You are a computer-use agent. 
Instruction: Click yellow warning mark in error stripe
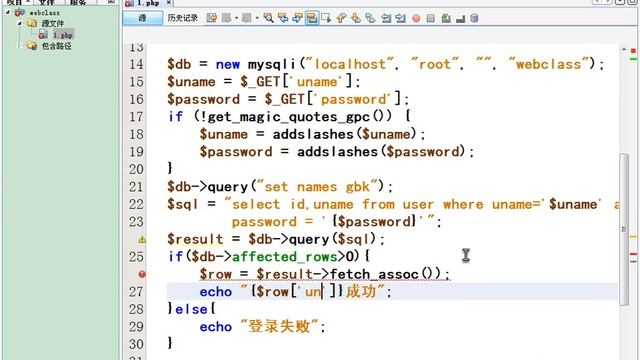(x=633, y=237)
